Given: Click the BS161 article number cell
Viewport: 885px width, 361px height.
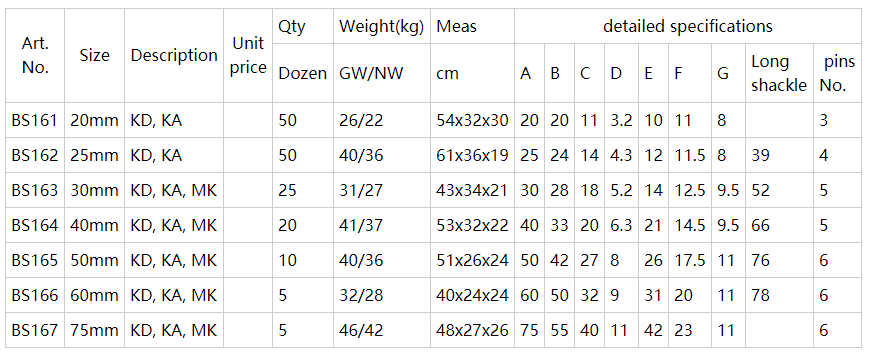Looking at the screenshot, I should click(x=35, y=120).
